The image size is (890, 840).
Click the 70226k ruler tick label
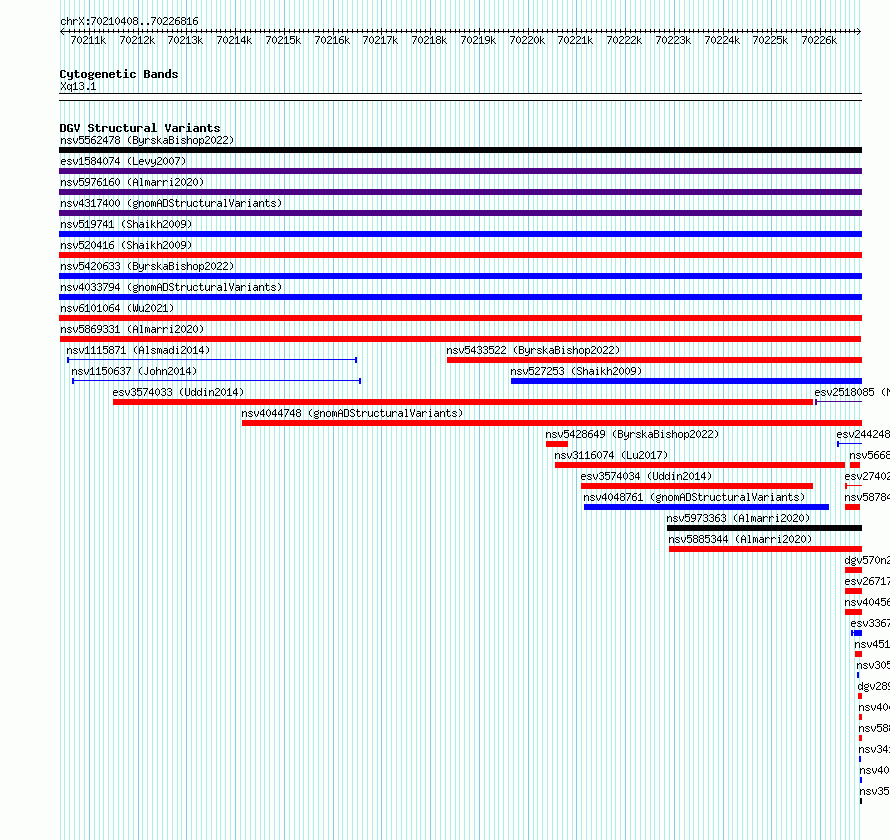tap(819, 40)
